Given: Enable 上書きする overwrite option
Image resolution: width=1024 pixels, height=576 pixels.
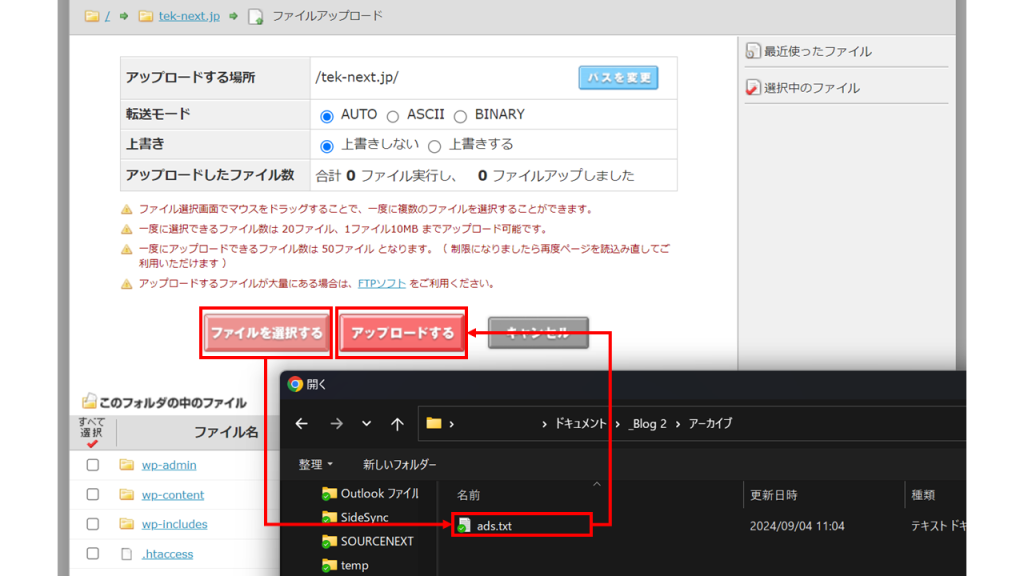Looking at the screenshot, I should [434, 144].
